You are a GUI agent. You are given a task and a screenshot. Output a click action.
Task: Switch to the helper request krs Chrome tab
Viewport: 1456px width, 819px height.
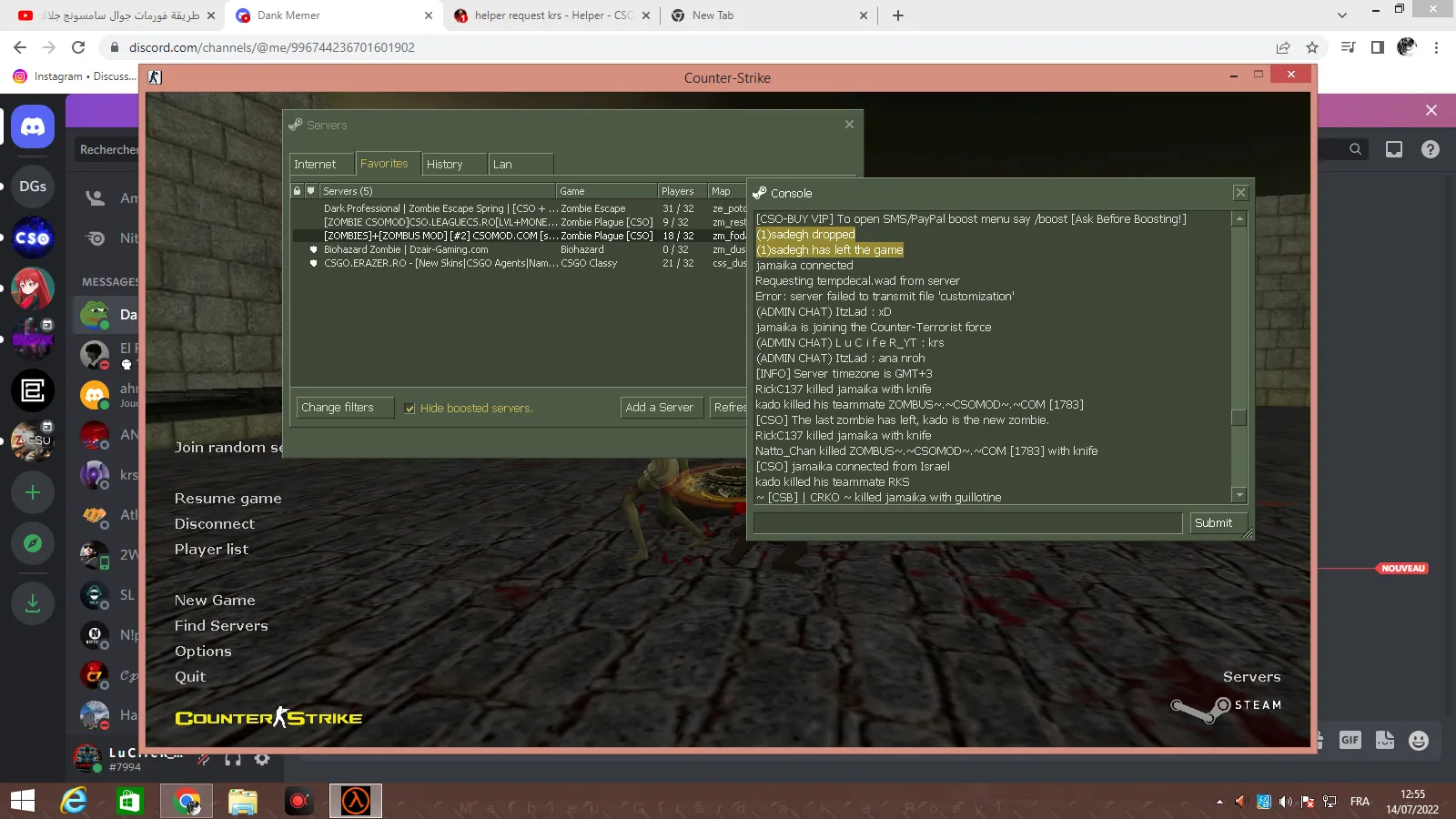[x=552, y=15]
